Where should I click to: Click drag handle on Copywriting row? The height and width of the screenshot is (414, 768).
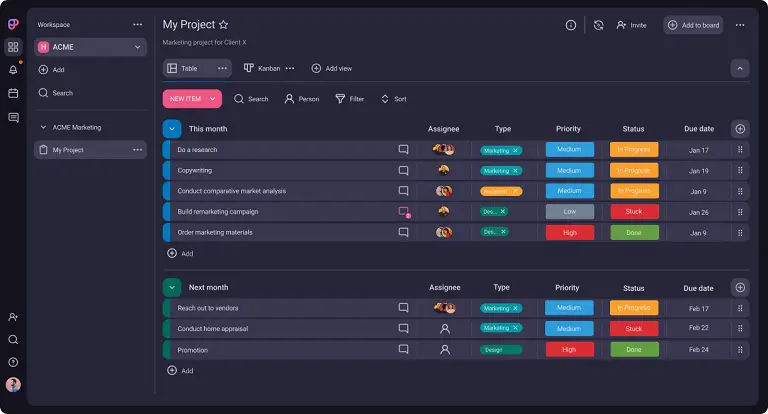740,171
